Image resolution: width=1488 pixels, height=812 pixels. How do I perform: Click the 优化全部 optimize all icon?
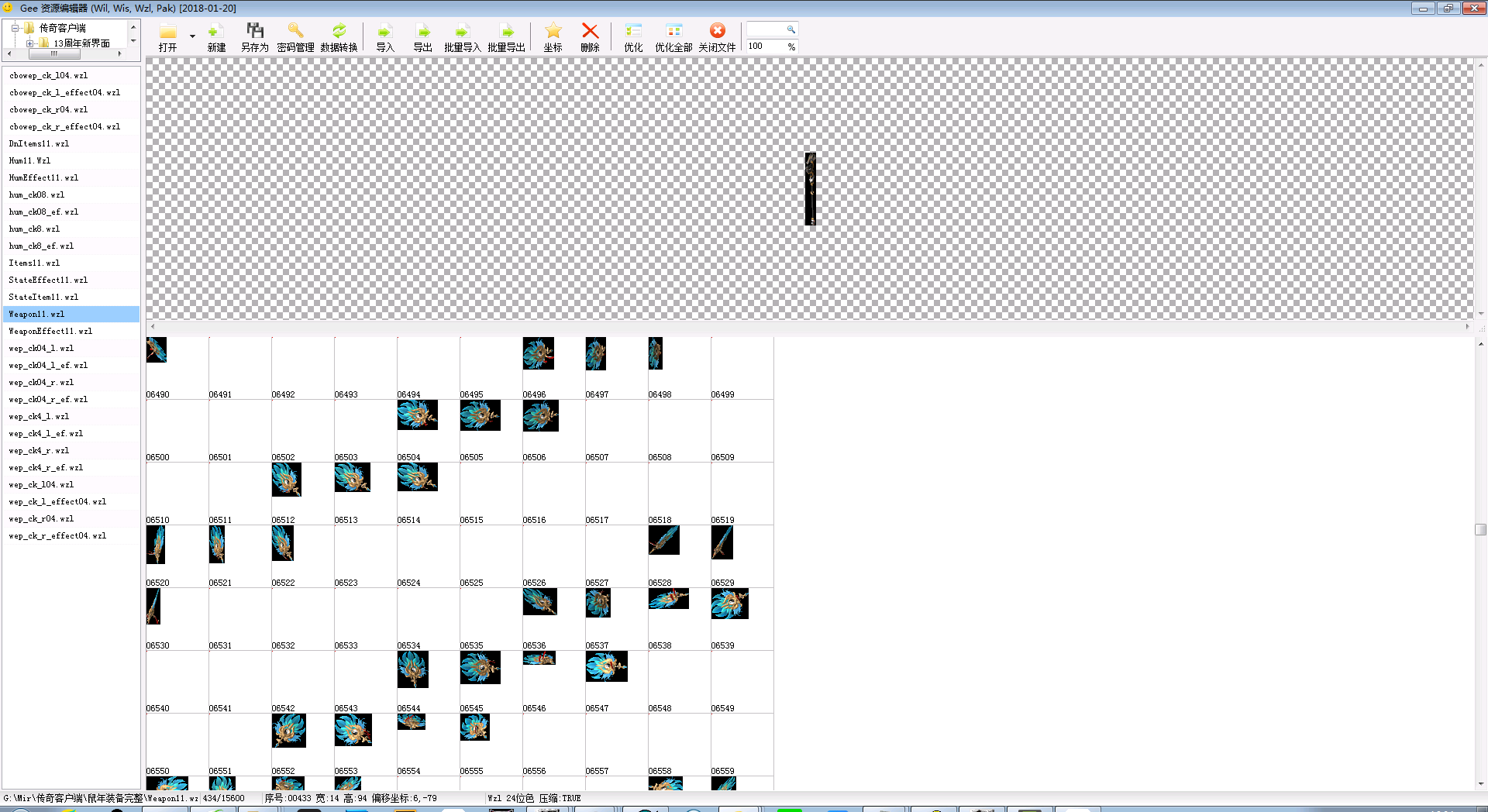pyautogui.click(x=673, y=32)
